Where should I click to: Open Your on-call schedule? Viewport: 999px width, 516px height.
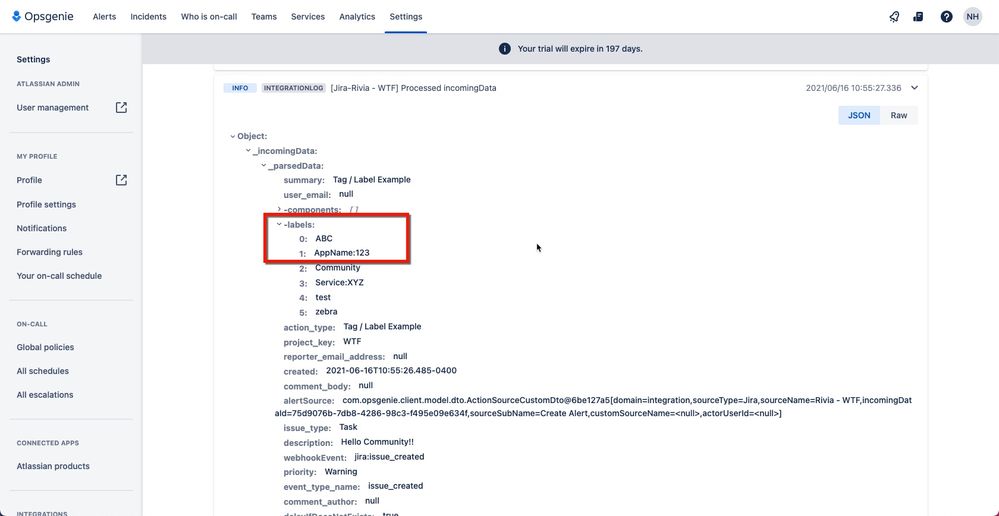[59, 276]
